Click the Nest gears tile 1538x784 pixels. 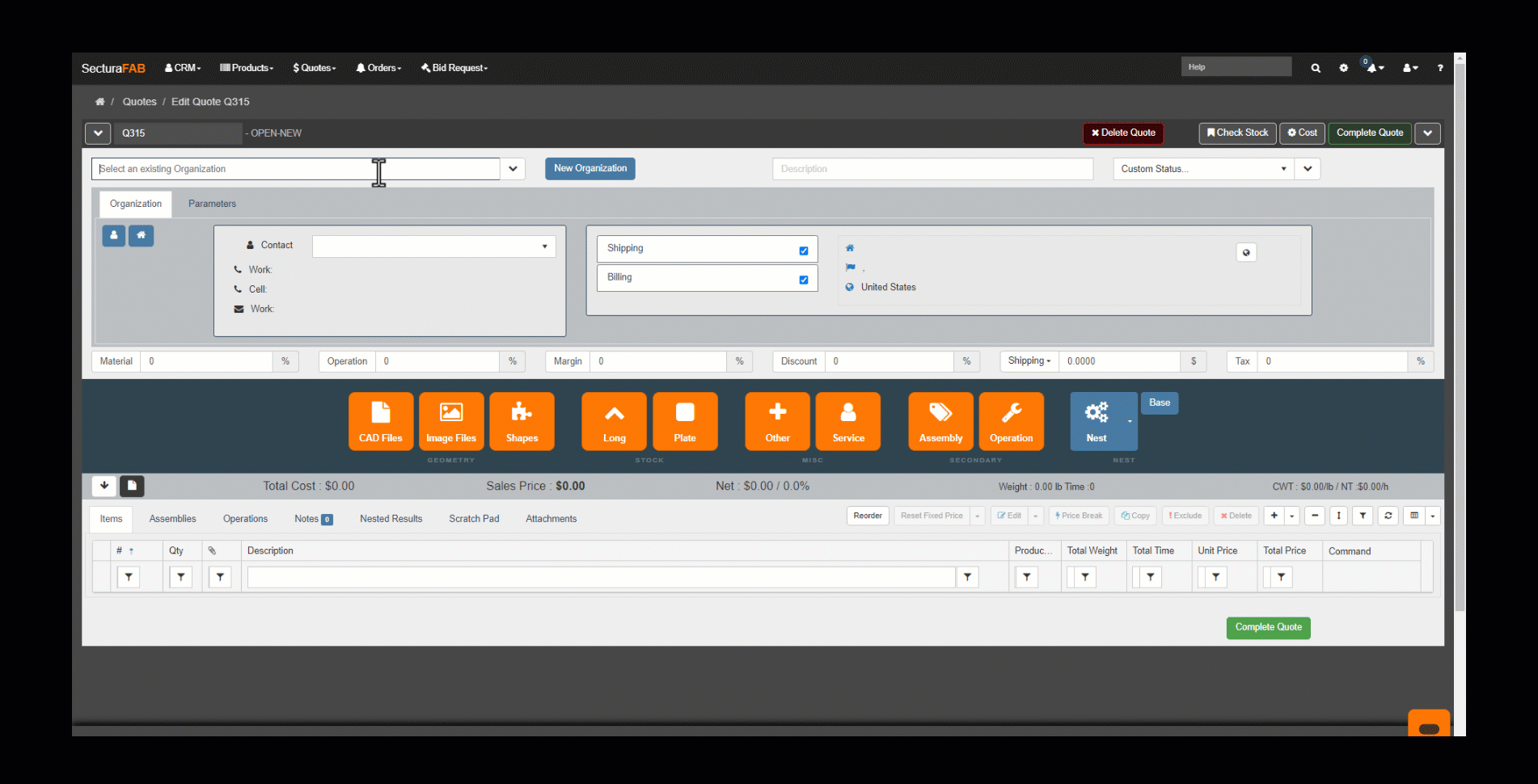pyautogui.click(x=1096, y=421)
